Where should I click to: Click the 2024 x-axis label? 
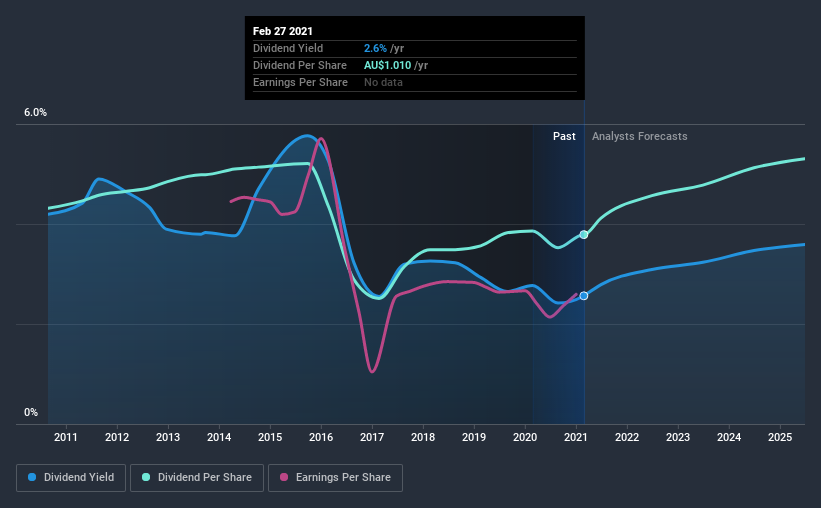tap(729, 437)
